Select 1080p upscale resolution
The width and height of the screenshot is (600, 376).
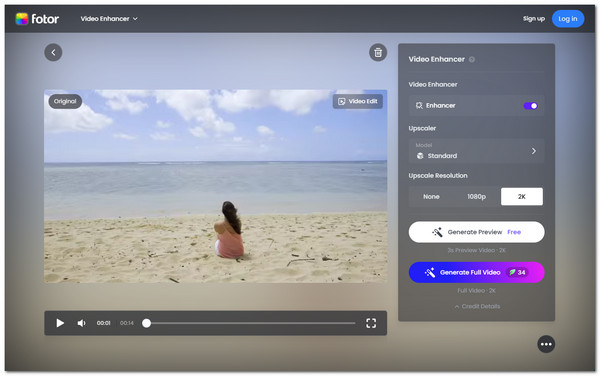pos(476,197)
